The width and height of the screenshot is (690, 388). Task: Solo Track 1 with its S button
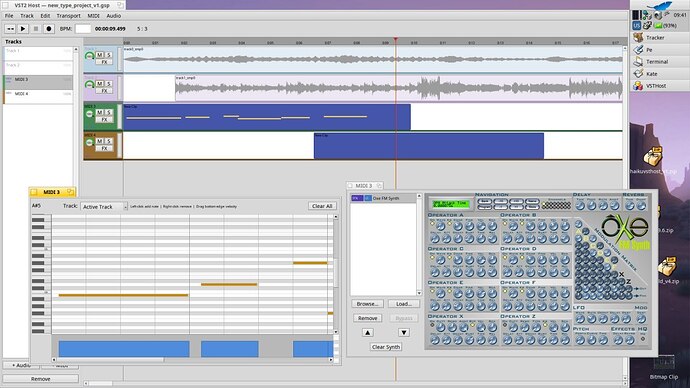[x=108, y=55]
